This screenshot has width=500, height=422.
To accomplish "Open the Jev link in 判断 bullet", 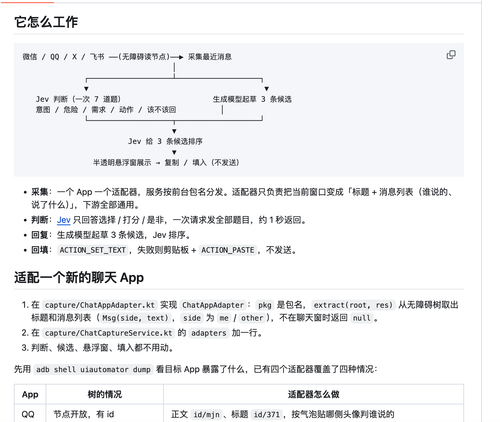I will [x=63, y=220].
